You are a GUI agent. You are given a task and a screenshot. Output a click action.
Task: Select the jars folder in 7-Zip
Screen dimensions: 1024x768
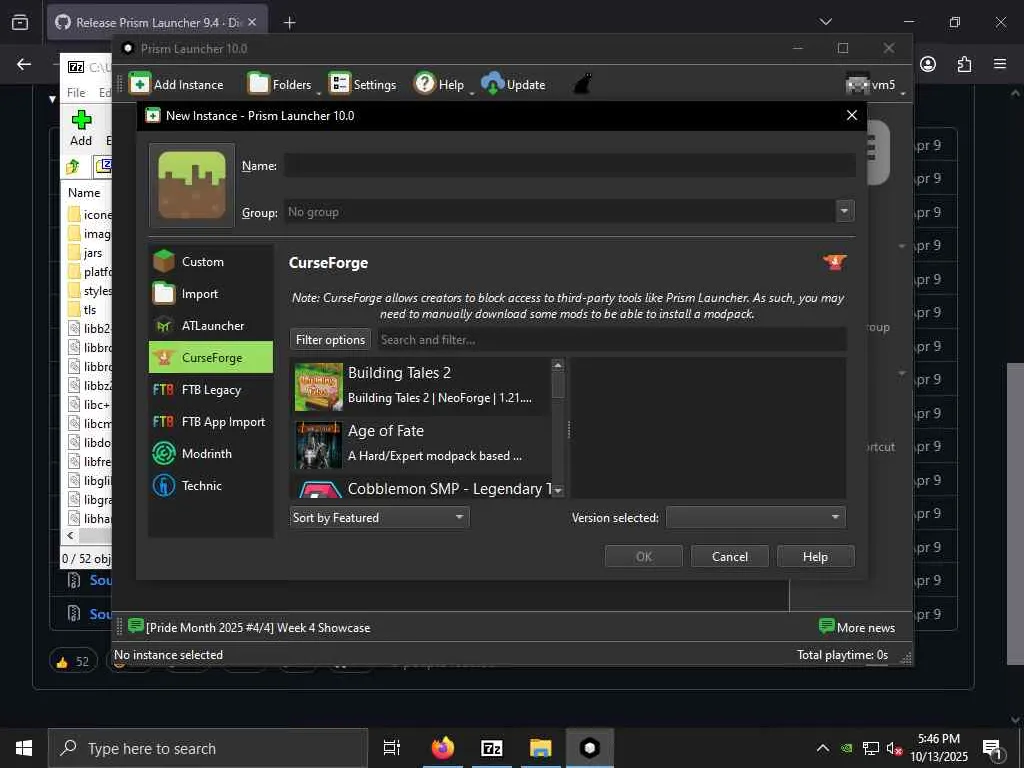[88, 253]
